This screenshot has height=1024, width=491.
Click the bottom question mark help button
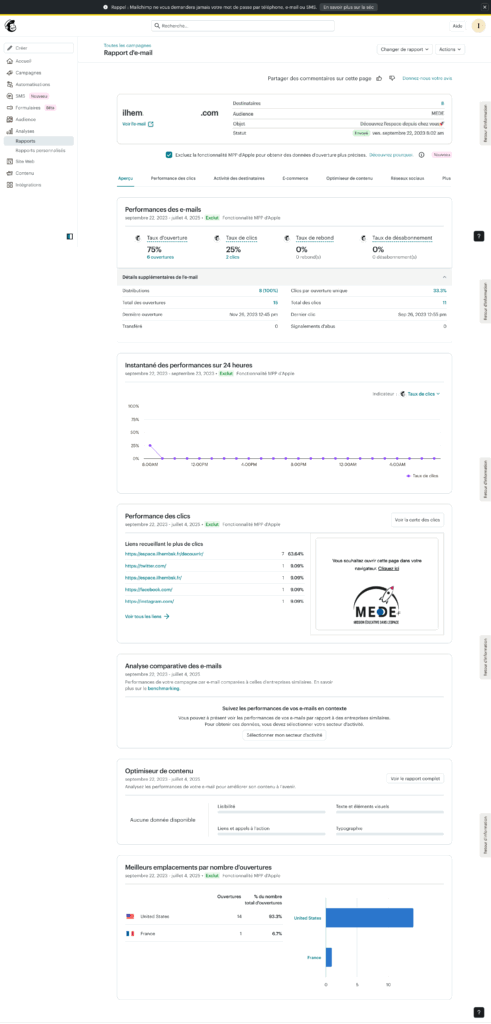pyautogui.click(x=479, y=1012)
